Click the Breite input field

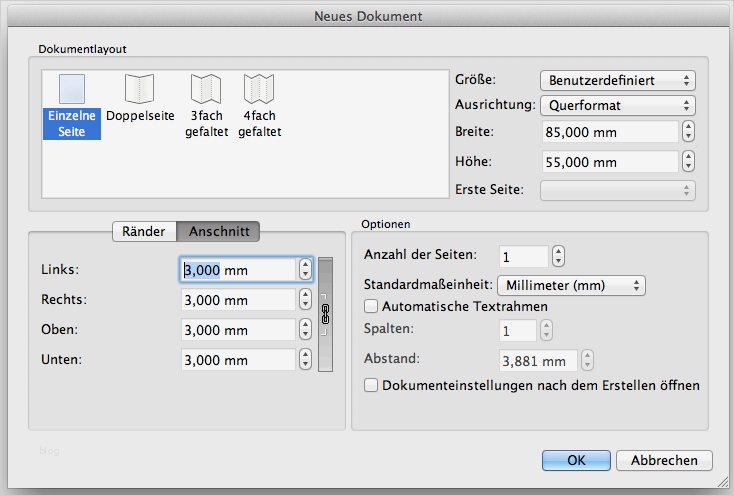click(610, 132)
